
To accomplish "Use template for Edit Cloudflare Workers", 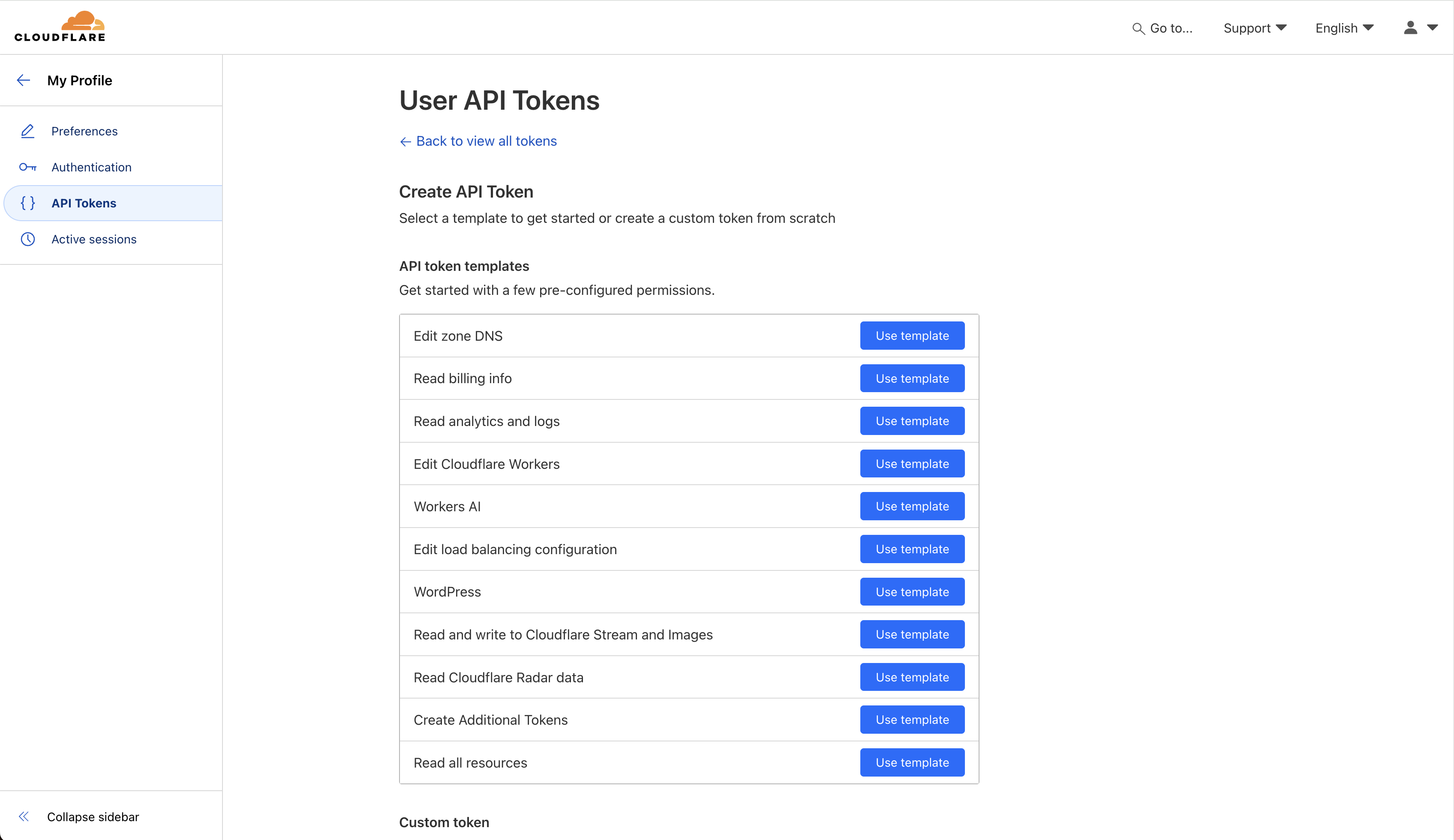I will [912, 464].
